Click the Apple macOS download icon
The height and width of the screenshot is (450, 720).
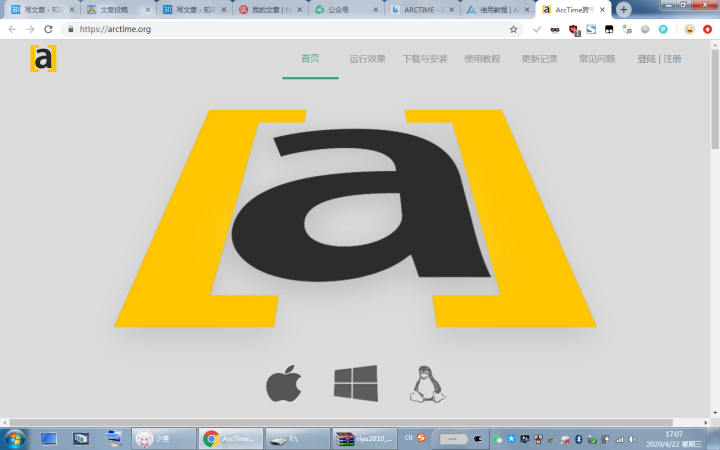pyautogui.click(x=284, y=383)
